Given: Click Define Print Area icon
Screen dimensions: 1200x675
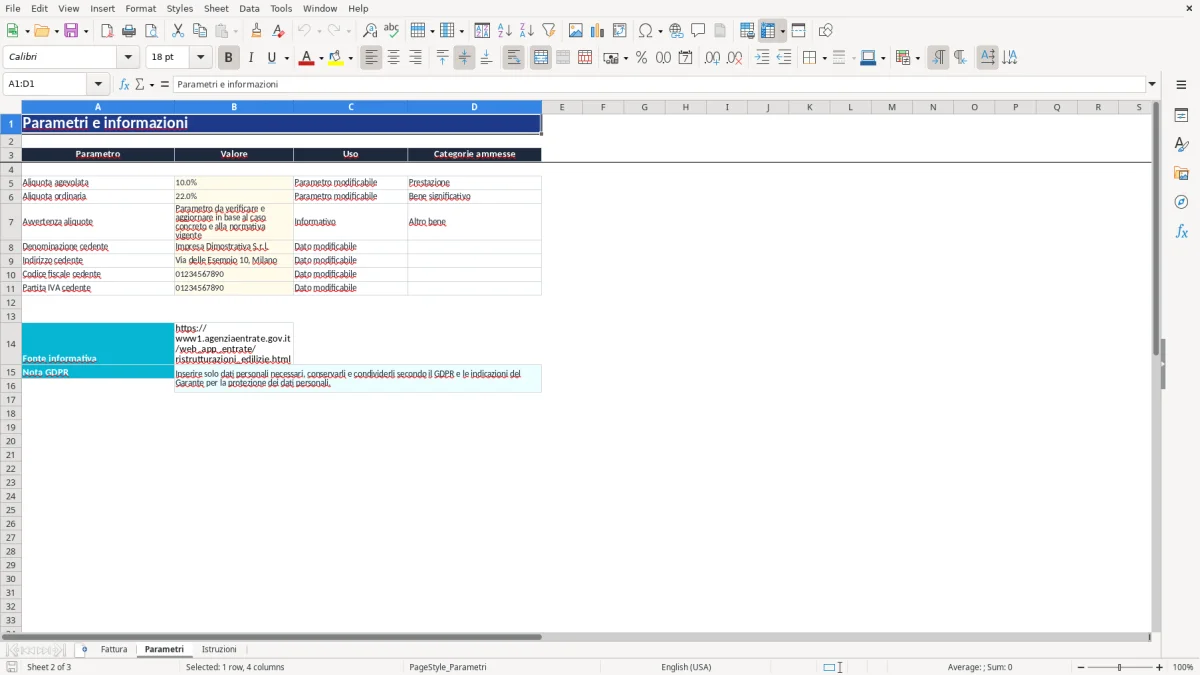Looking at the screenshot, I should click(747, 31).
